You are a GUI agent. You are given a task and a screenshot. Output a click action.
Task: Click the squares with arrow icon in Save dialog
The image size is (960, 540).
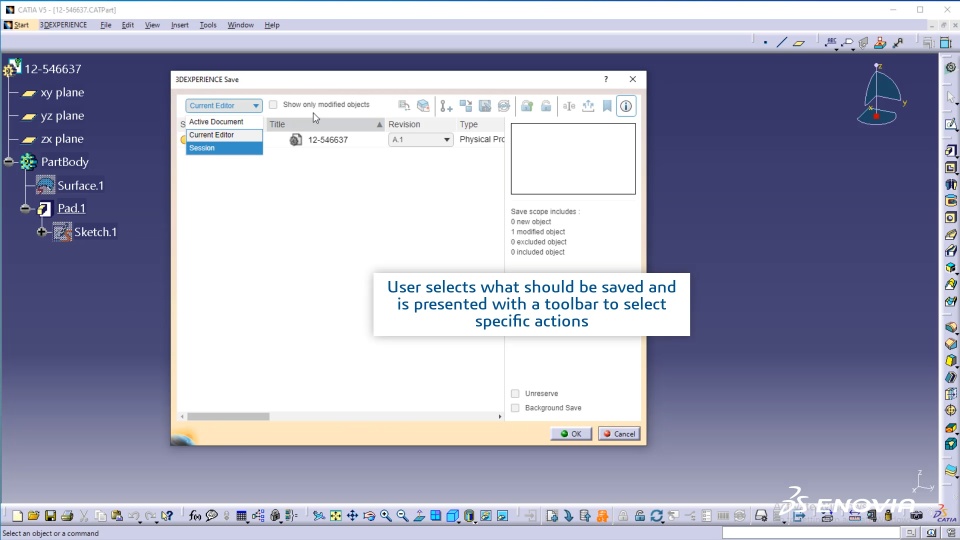(465, 106)
